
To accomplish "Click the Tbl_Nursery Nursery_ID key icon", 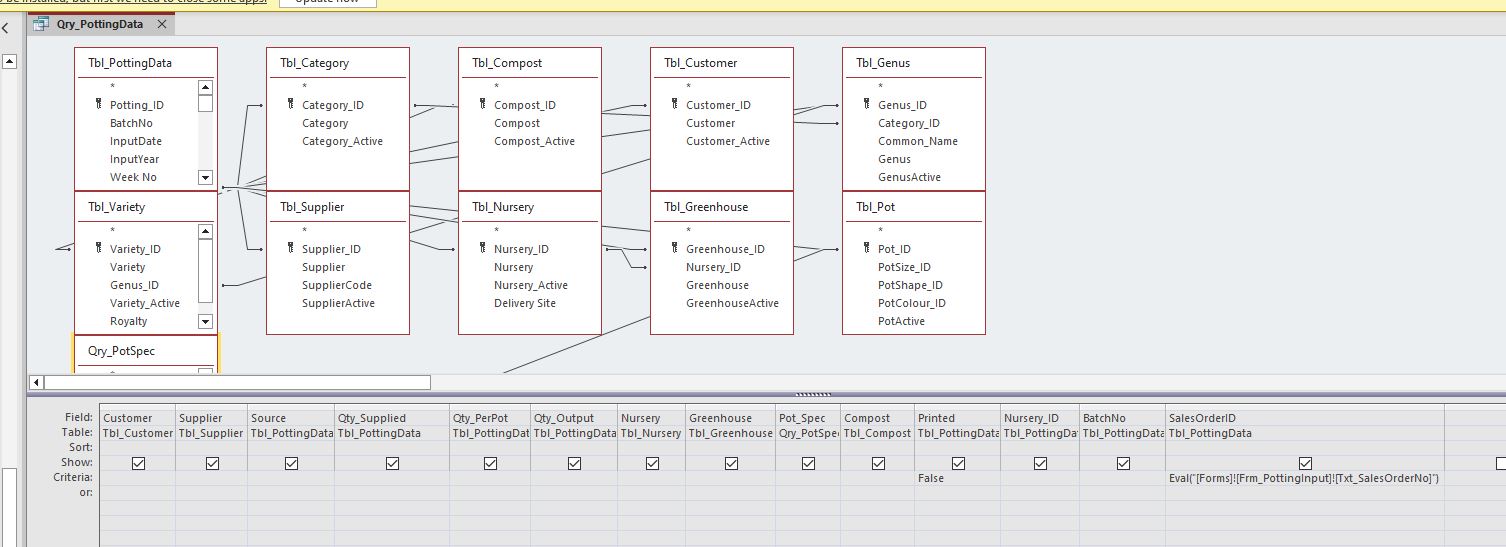I will [483, 248].
